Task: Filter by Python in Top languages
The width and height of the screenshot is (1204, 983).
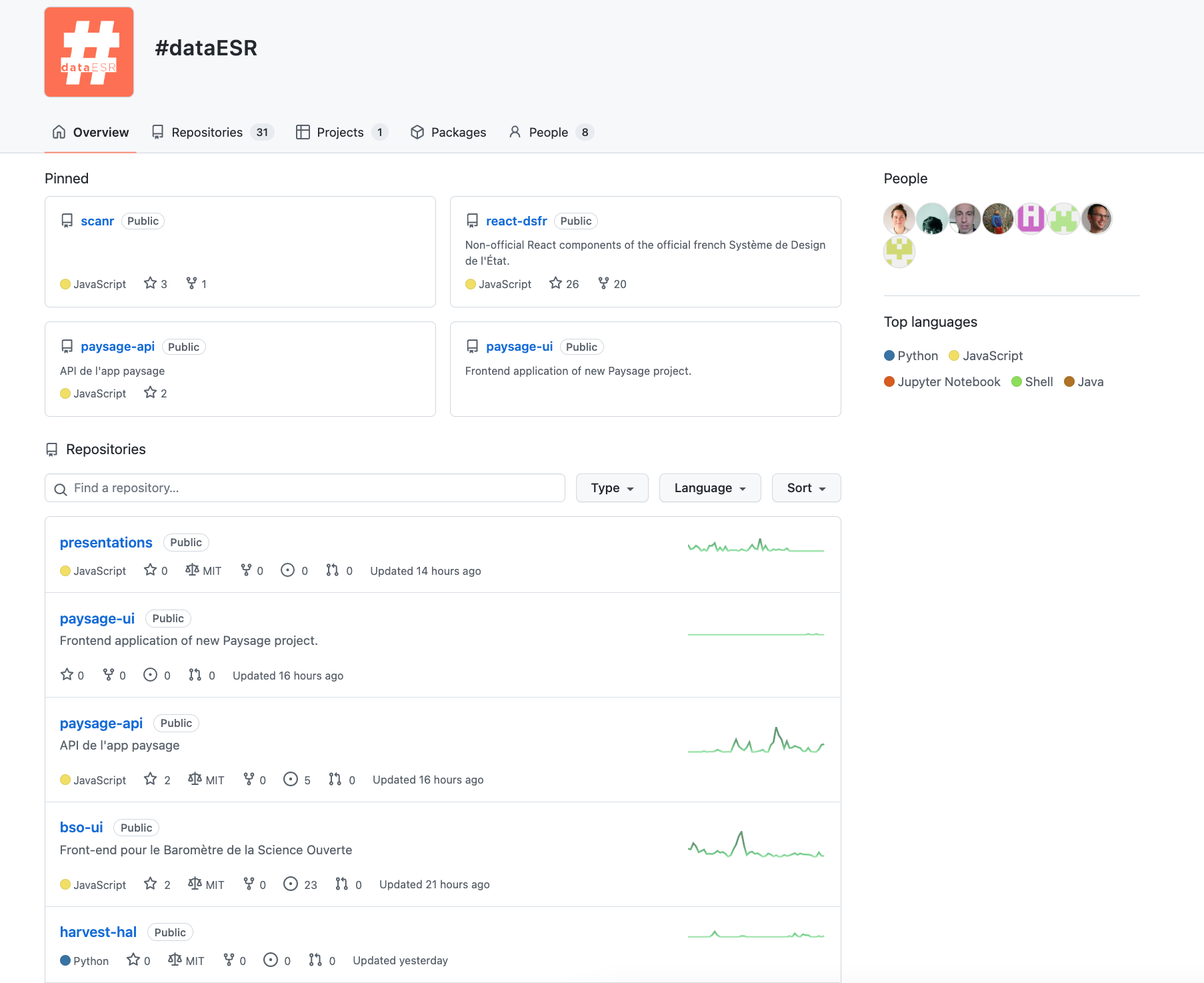Action: click(911, 355)
